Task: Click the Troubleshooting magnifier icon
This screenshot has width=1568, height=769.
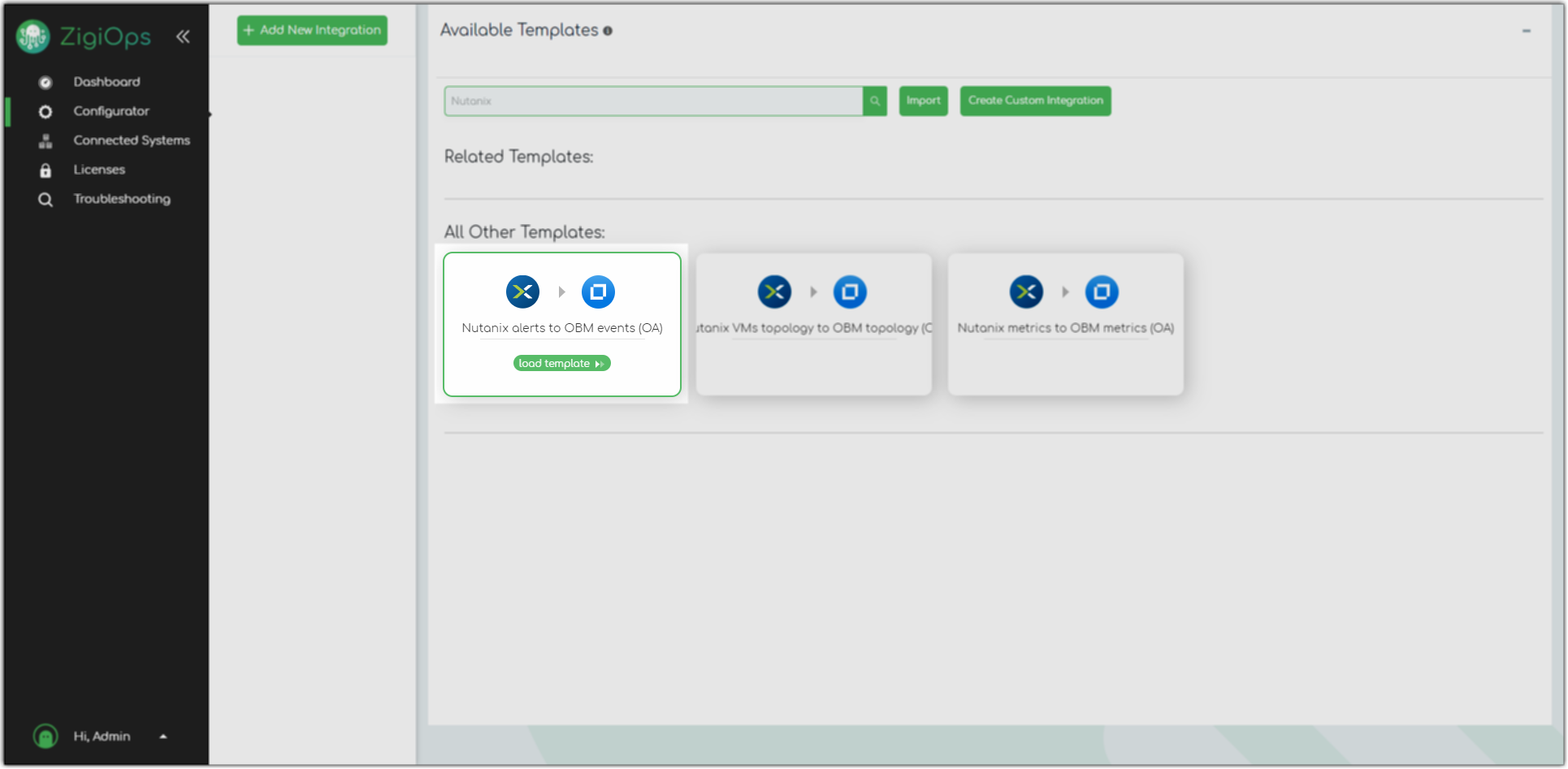Action: coord(45,199)
